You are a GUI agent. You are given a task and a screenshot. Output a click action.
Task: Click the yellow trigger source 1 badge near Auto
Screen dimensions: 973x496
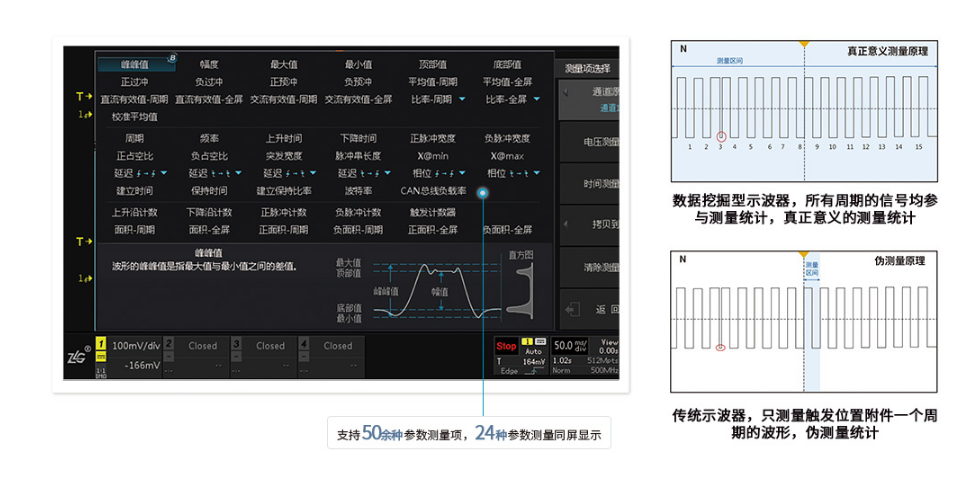point(527,341)
